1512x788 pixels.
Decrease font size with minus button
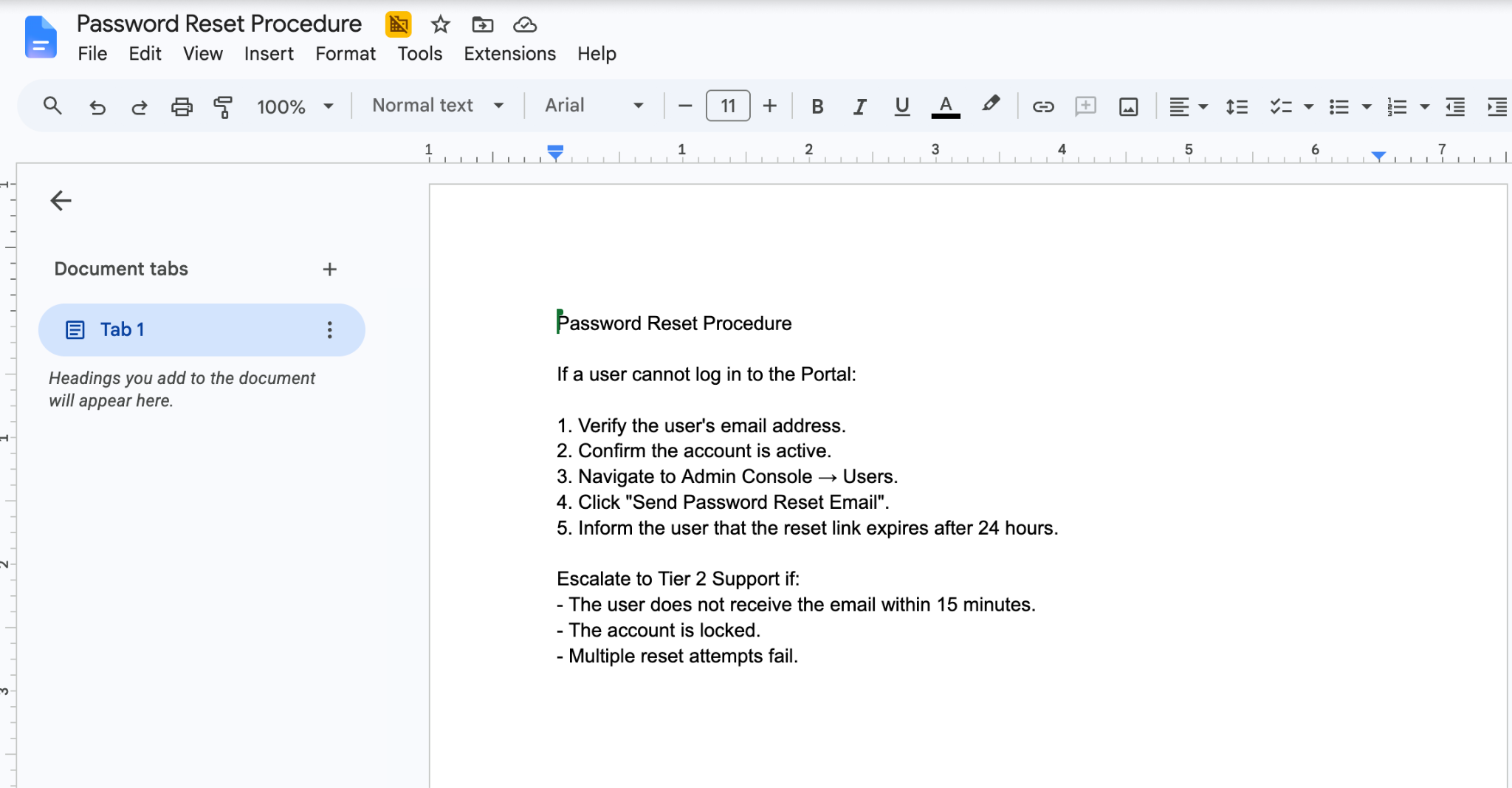coord(685,106)
